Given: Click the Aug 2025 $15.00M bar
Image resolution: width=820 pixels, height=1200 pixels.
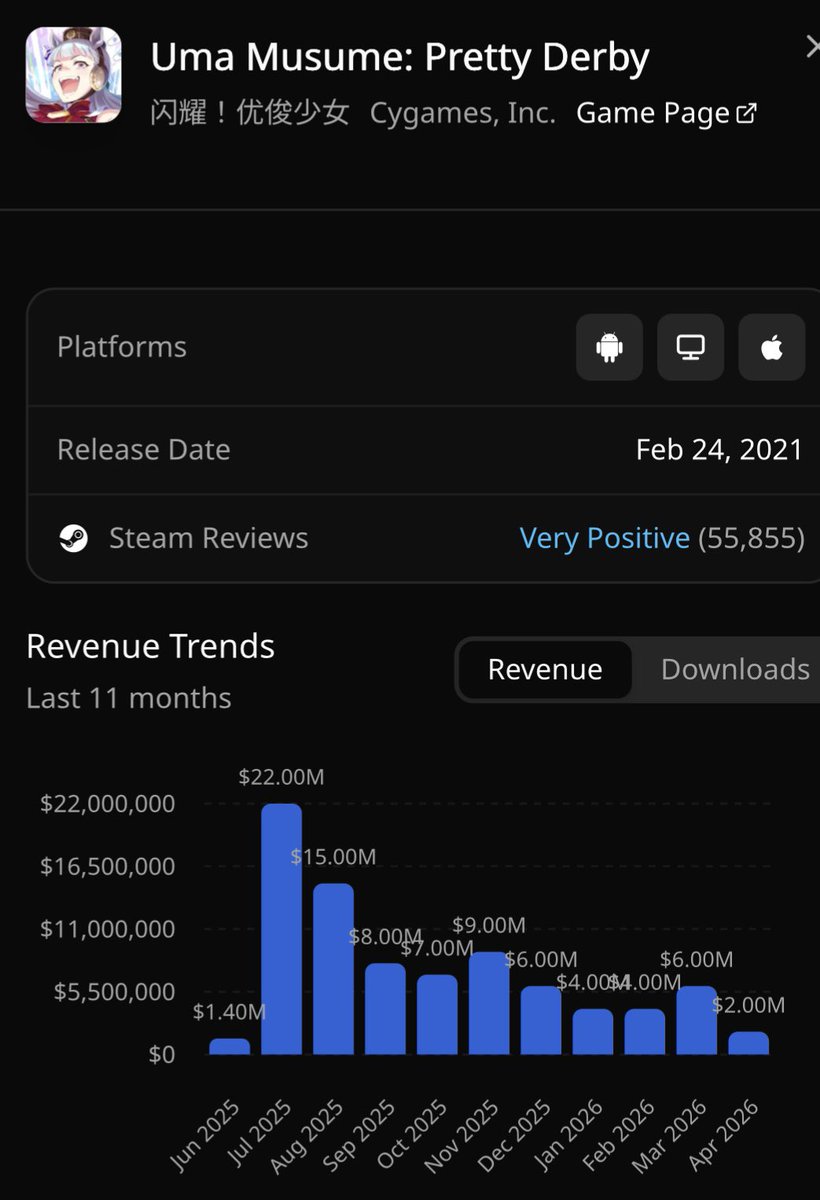Looking at the screenshot, I should pos(334,969).
